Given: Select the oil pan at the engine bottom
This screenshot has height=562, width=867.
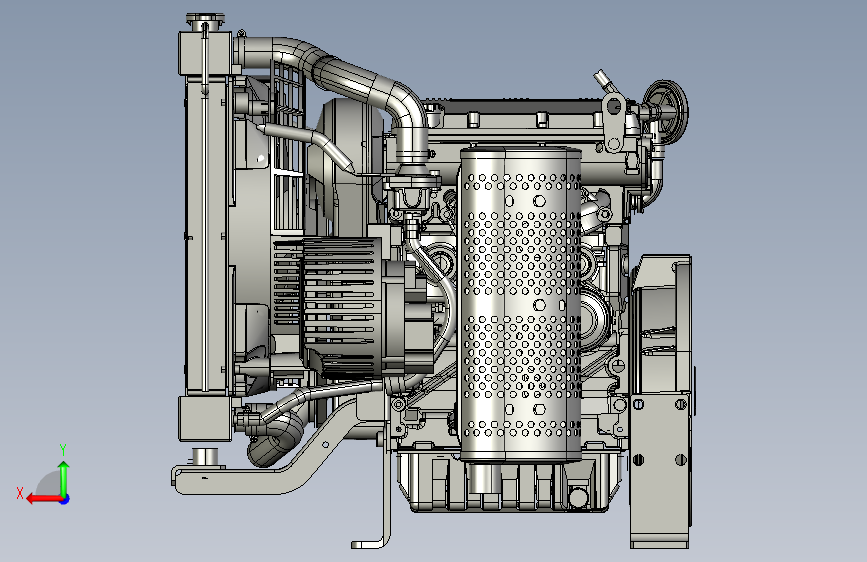Looking at the screenshot, I should [x=509, y=481].
